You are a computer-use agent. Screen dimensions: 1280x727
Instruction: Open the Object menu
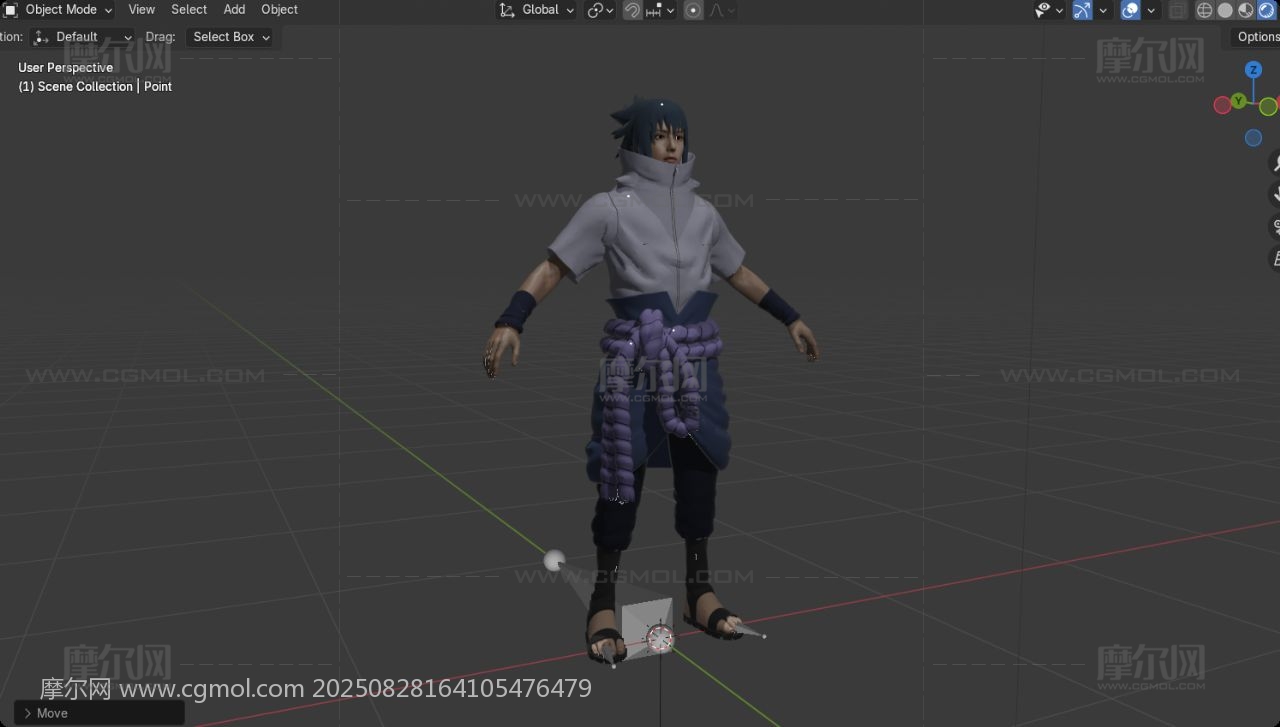pos(279,10)
